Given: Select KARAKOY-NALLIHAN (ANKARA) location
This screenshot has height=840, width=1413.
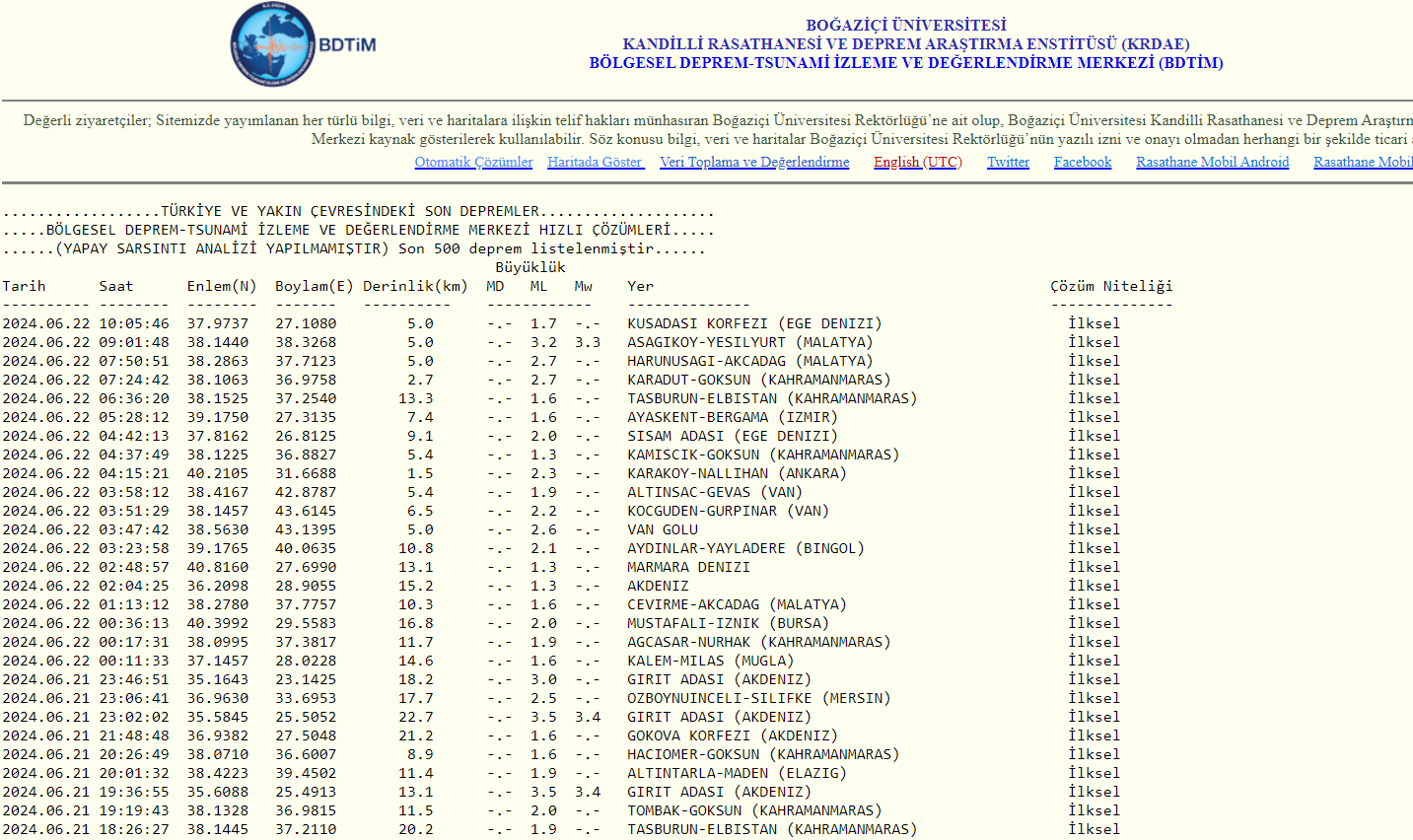Looking at the screenshot, I should pos(737,473).
